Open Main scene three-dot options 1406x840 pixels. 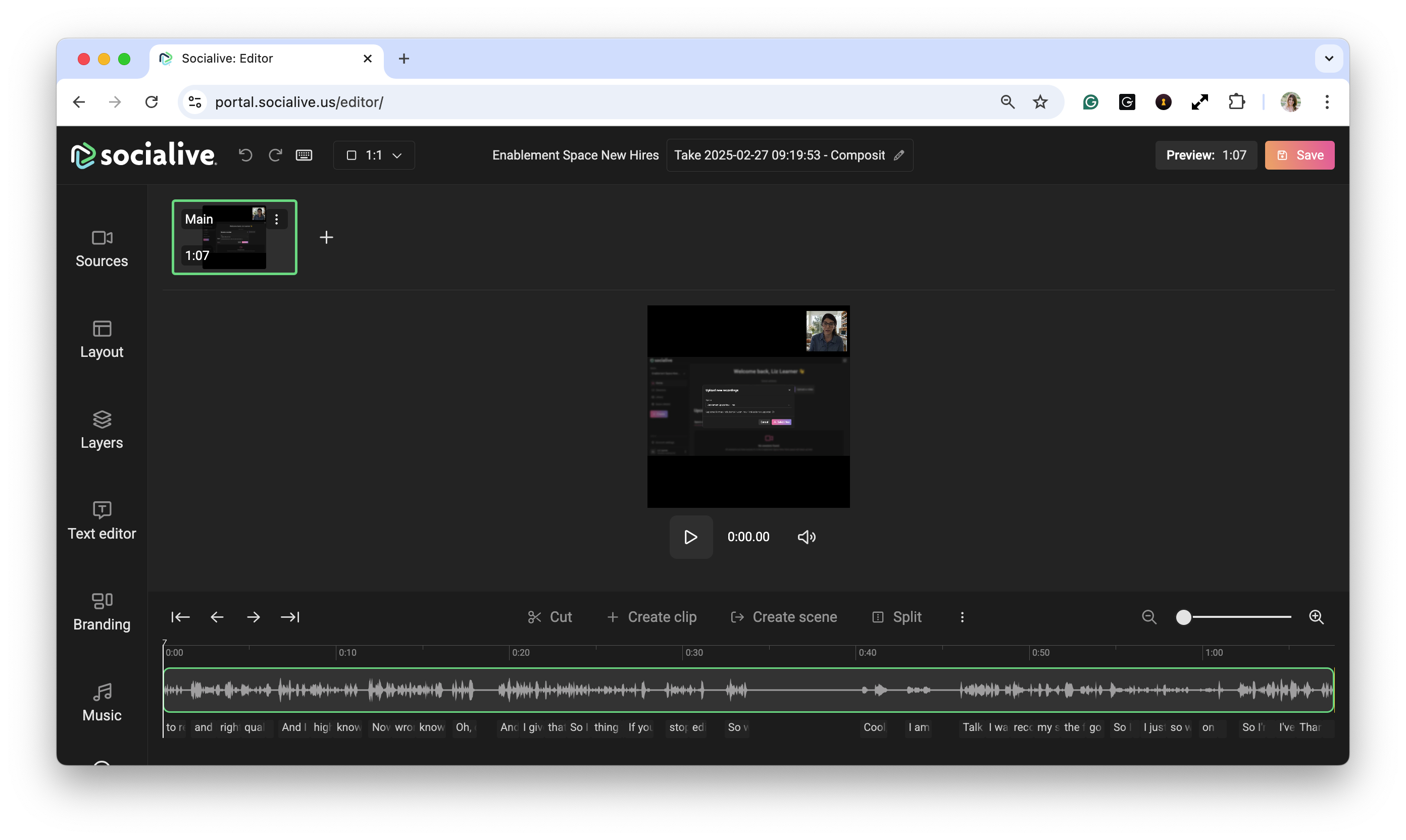276,220
